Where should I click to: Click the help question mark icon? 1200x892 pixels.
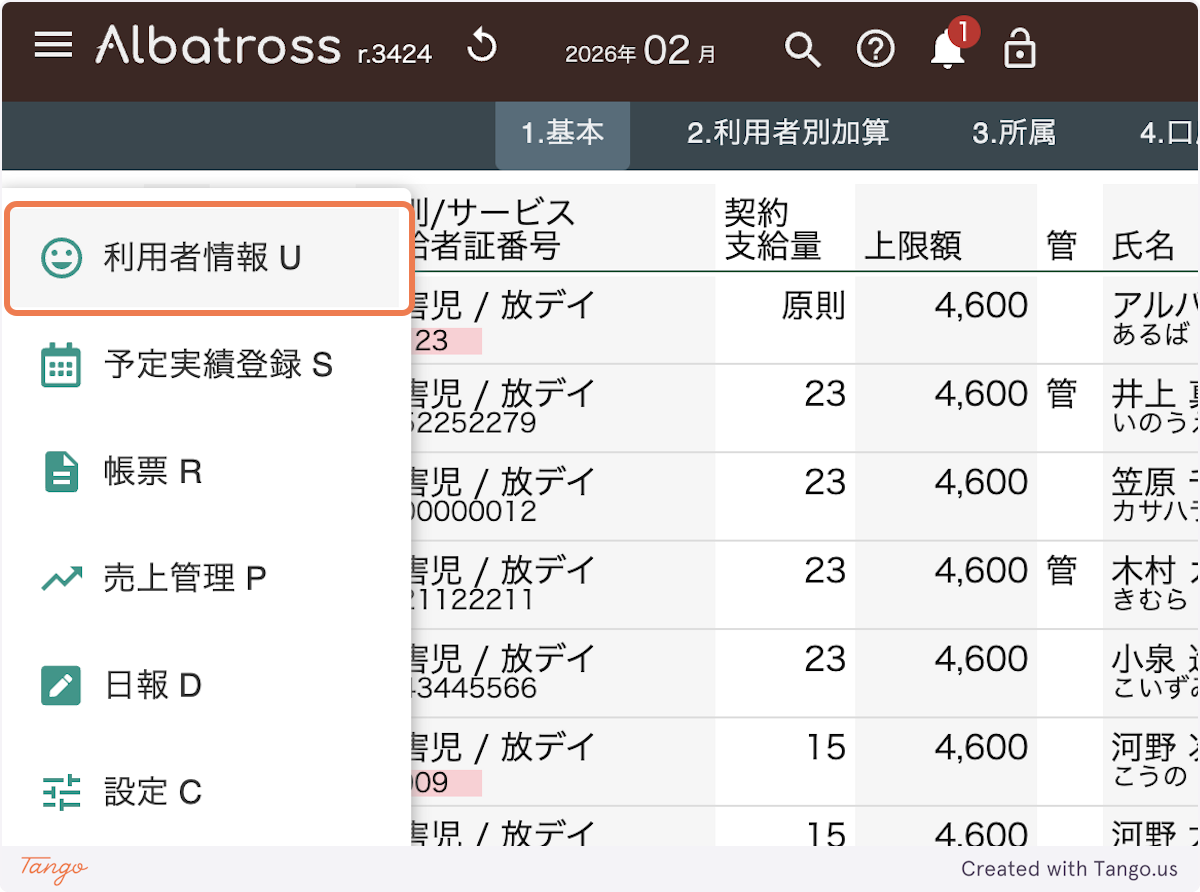pyautogui.click(x=875, y=48)
